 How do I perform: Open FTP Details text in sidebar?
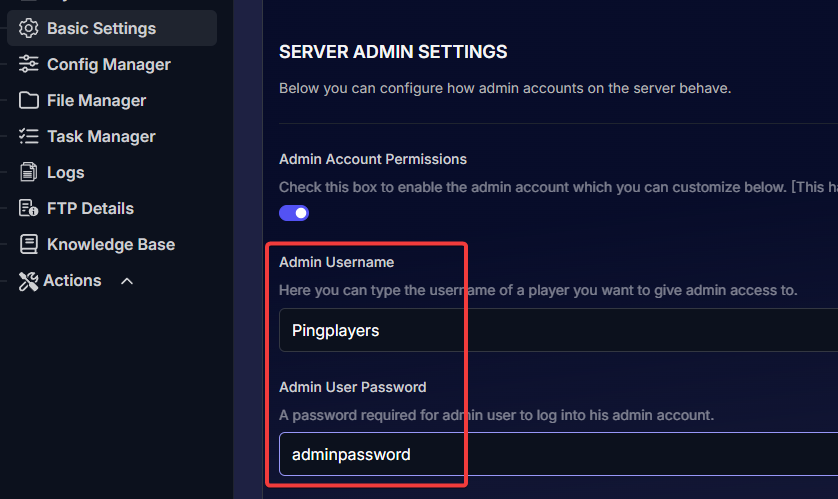click(x=90, y=208)
